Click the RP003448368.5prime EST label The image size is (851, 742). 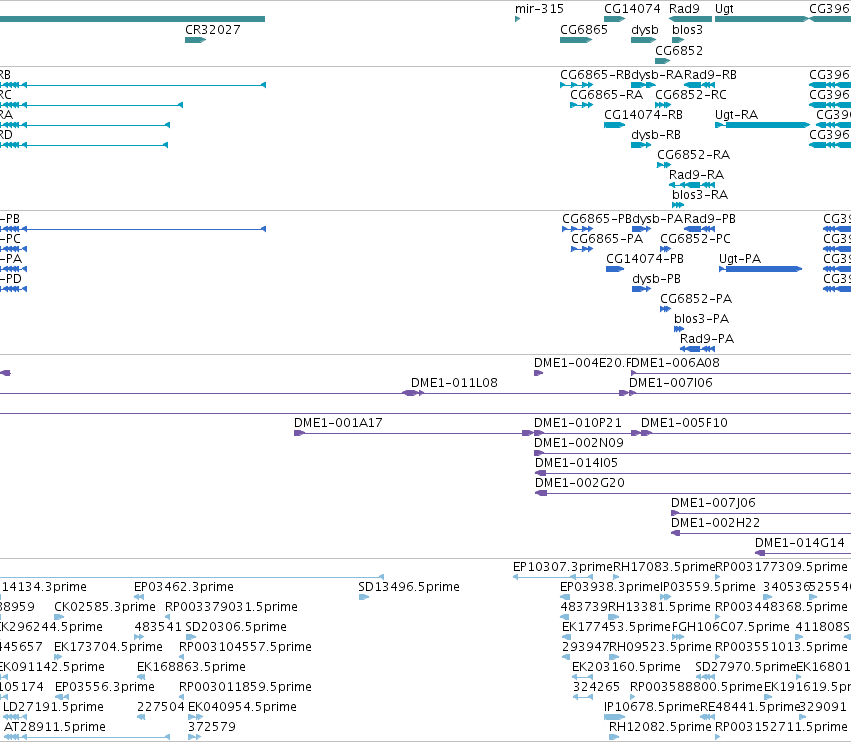point(781,607)
